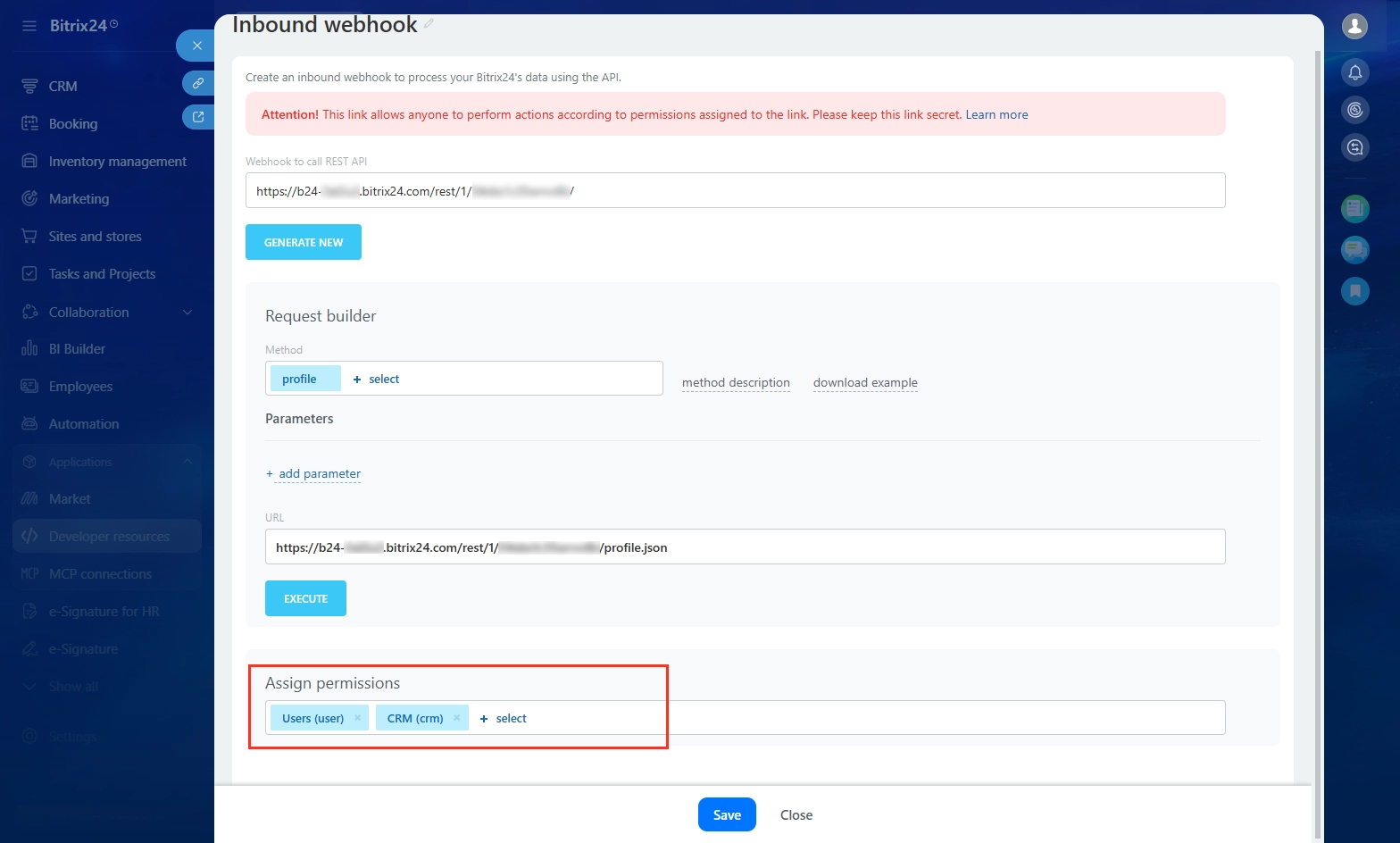Open the blue chat bubble icon in right bar
This screenshot has height=843, width=1400.
(1354, 249)
